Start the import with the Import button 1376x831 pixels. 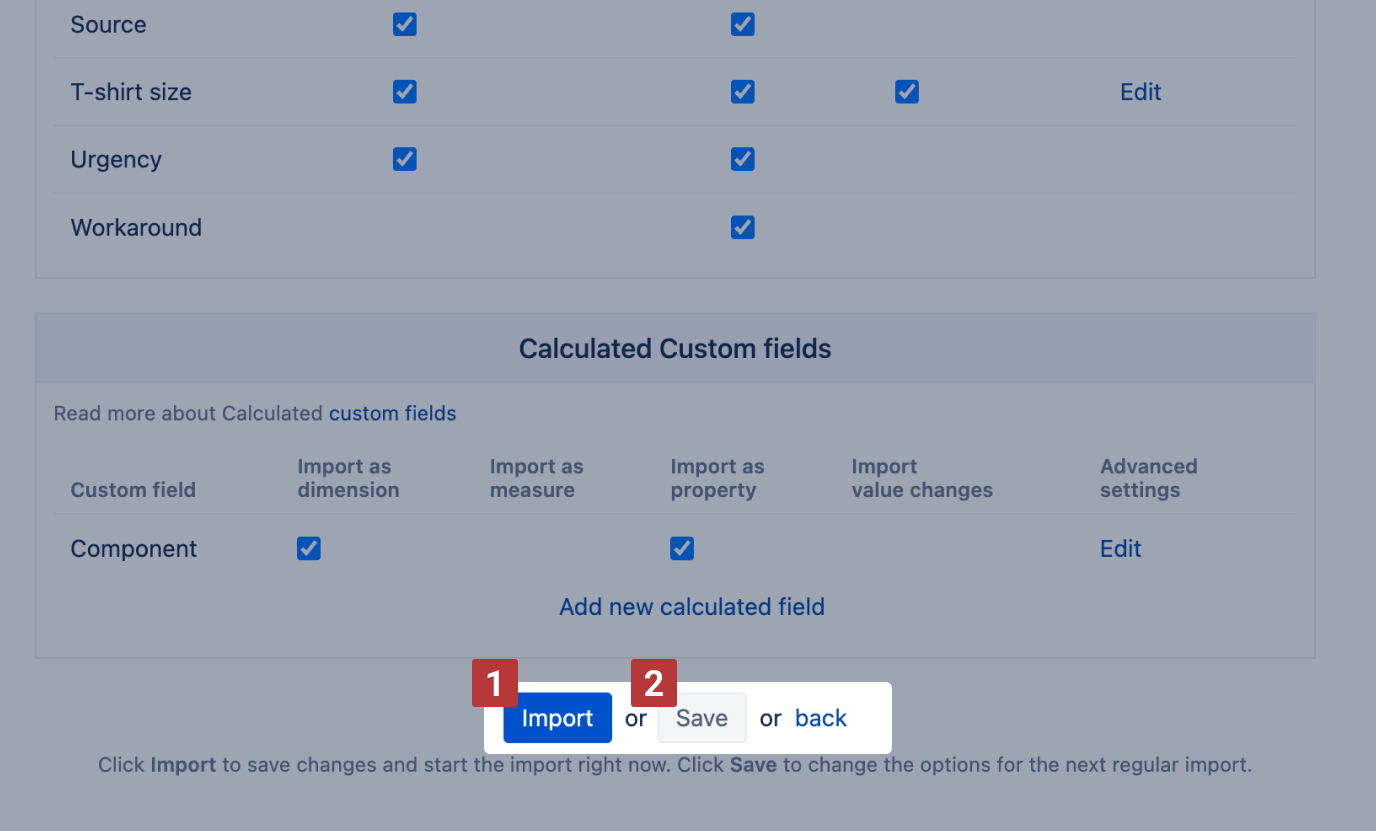[x=557, y=717]
